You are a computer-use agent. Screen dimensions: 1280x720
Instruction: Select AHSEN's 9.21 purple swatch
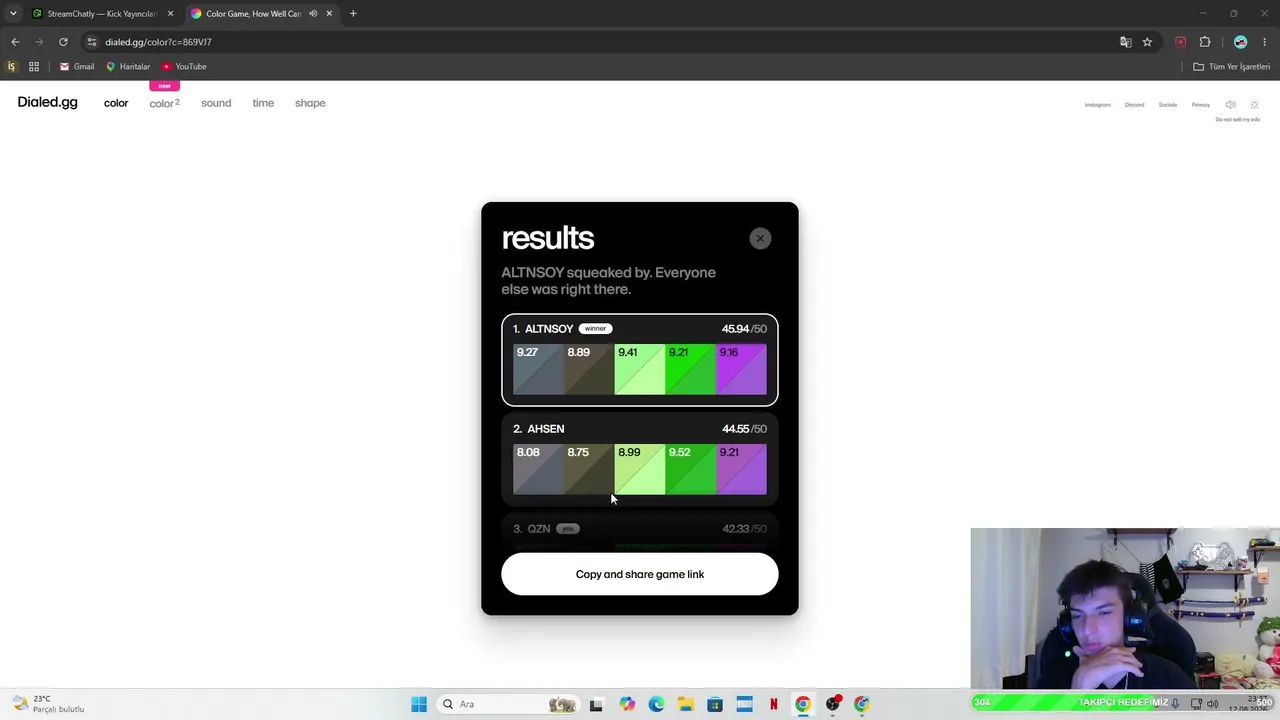point(742,469)
